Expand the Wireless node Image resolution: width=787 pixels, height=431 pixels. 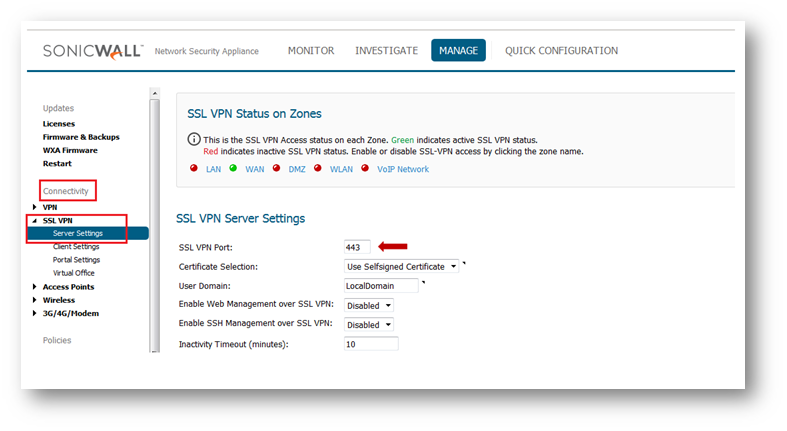click(x=34, y=300)
